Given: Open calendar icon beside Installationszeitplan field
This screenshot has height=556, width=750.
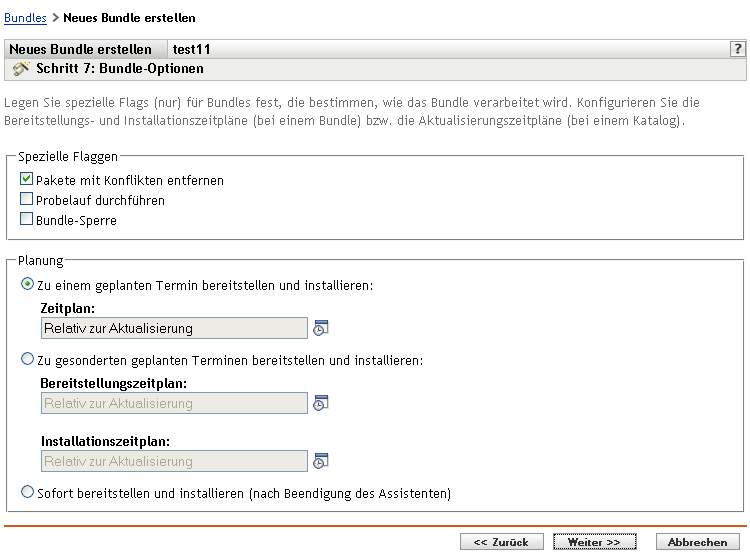Looking at the screenshot, I should (321, 461).
